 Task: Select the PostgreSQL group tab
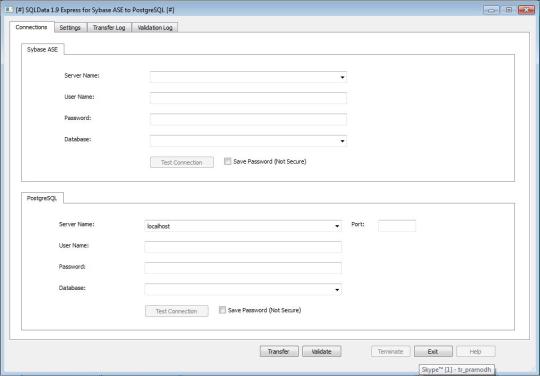tap(42, 198)
